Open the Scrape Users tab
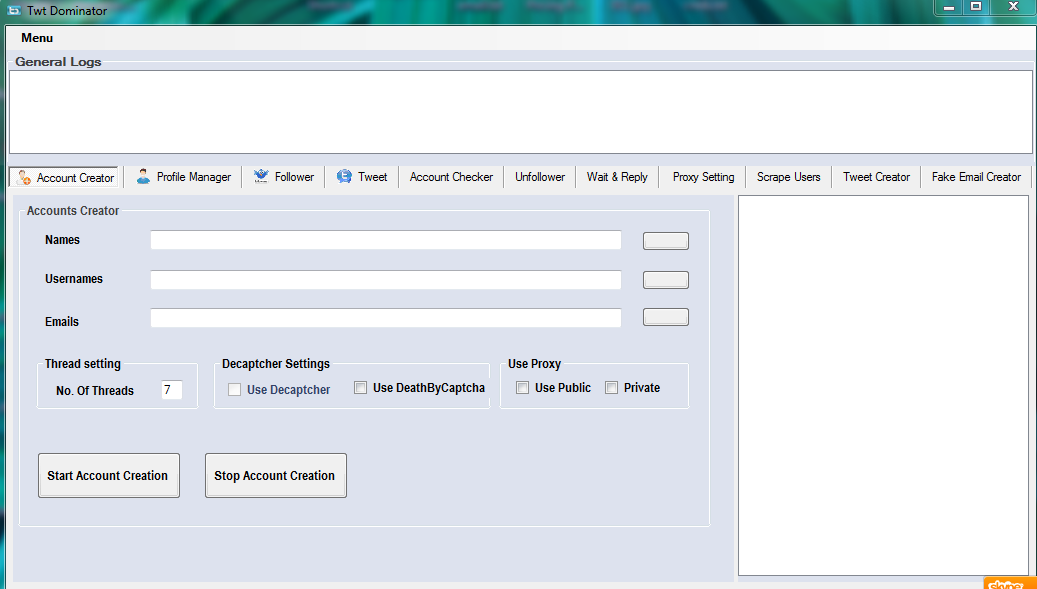1037x589 pixels. (x=788, y=177)
